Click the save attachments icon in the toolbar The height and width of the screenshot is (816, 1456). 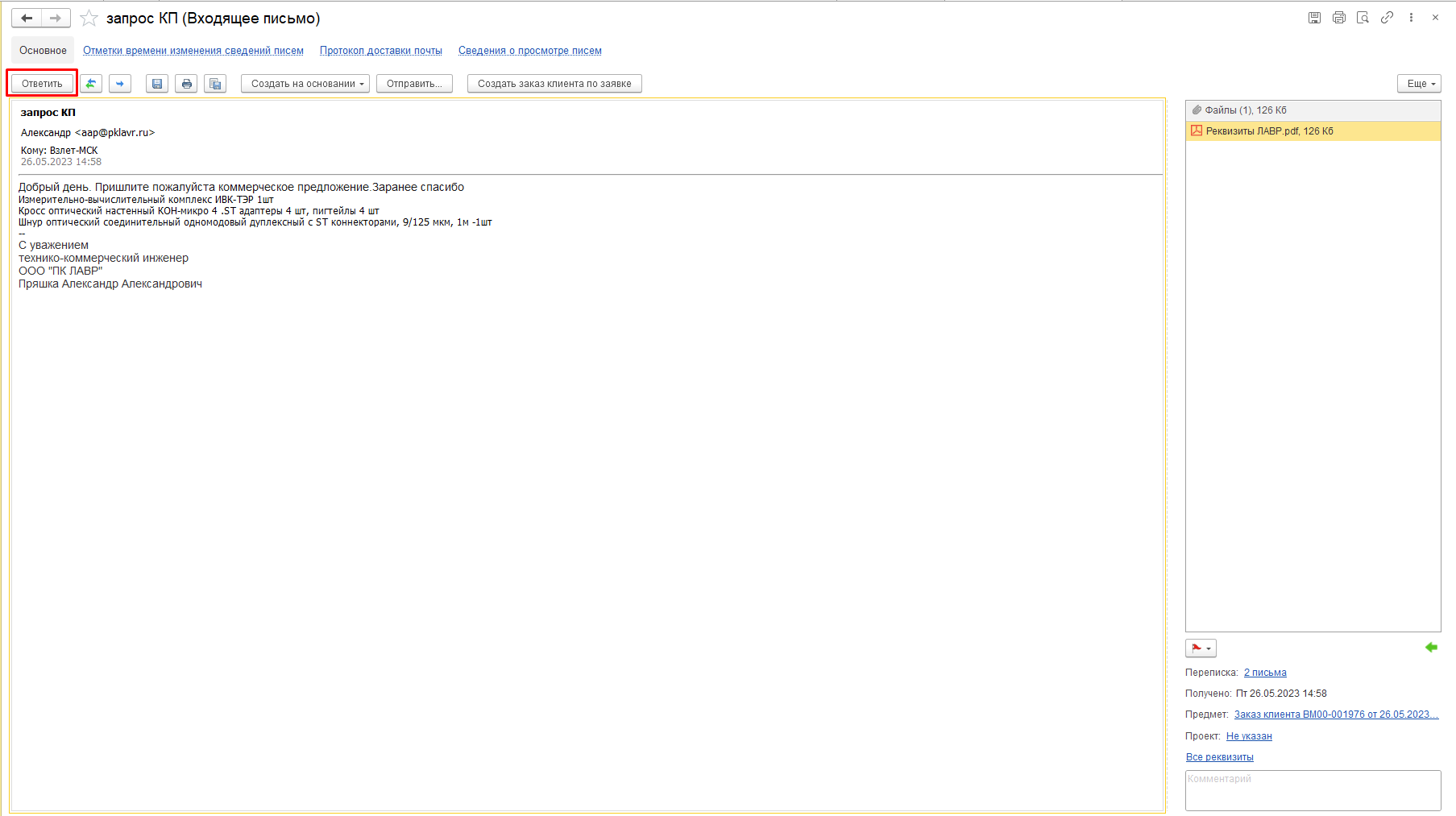pos(215,84)
